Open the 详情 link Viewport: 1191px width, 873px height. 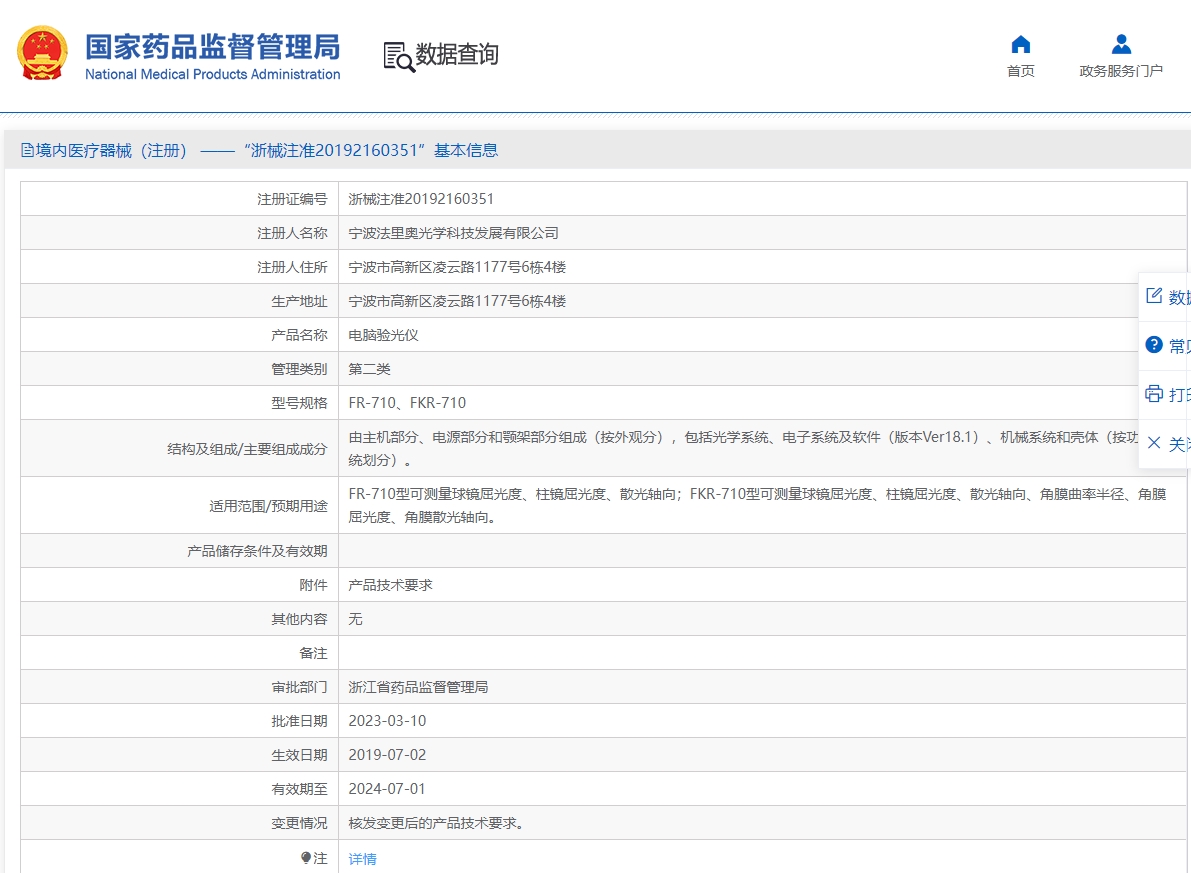click(362, 859)
